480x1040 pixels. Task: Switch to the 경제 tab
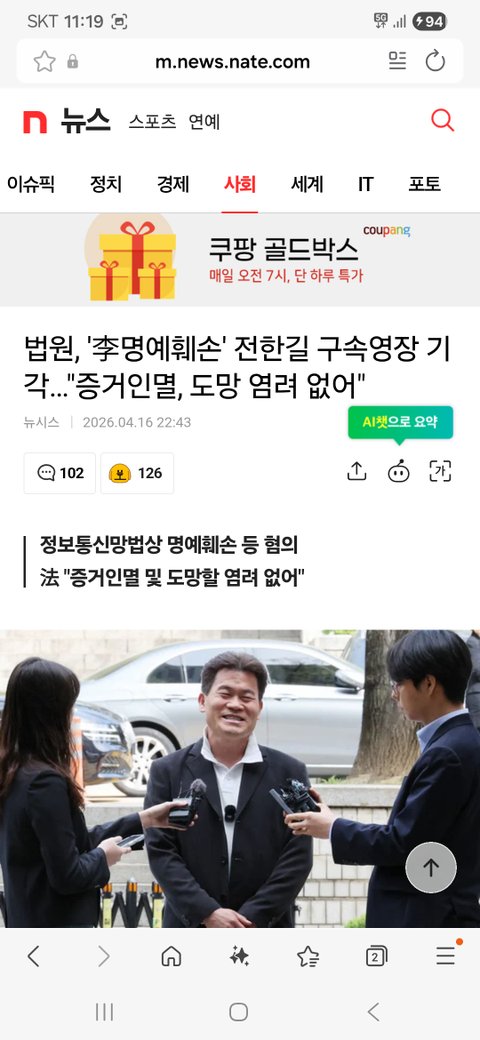[x=173, y=184]
